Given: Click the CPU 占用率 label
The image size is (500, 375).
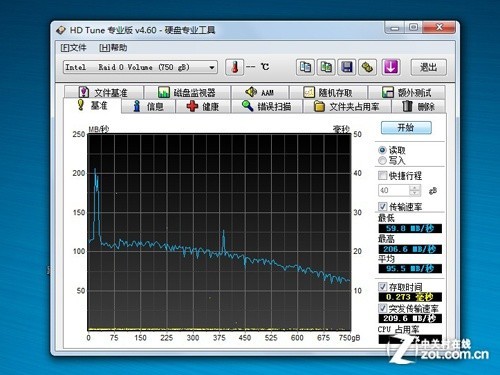Looking at the screenshot, I should (399, 329).
